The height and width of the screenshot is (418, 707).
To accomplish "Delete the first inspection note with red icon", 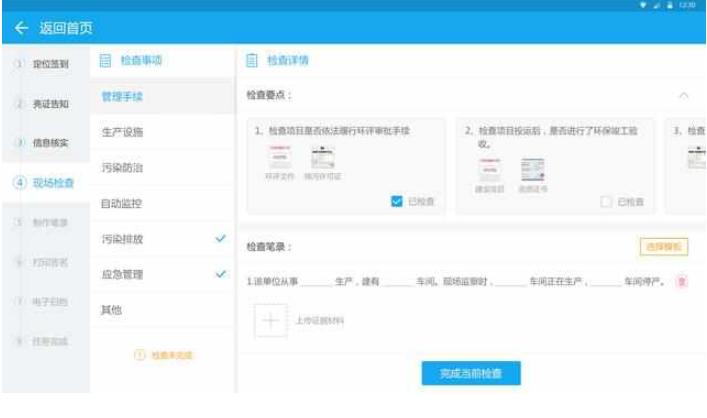I will 682,282.
